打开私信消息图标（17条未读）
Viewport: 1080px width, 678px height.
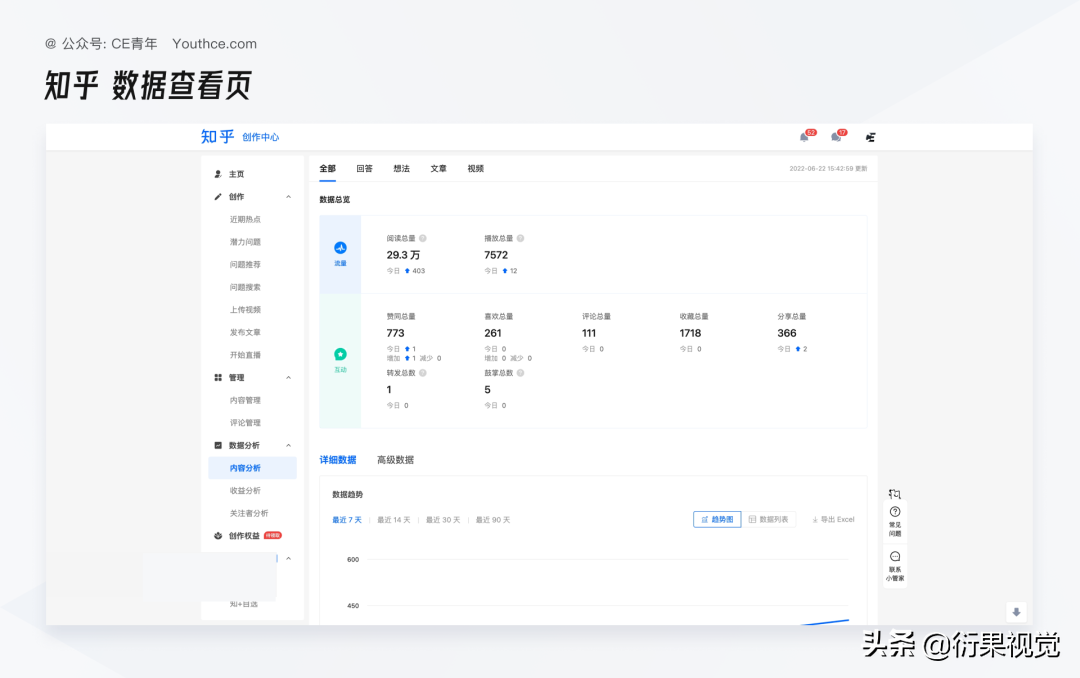pyautogui.click(x=838, y=138)
